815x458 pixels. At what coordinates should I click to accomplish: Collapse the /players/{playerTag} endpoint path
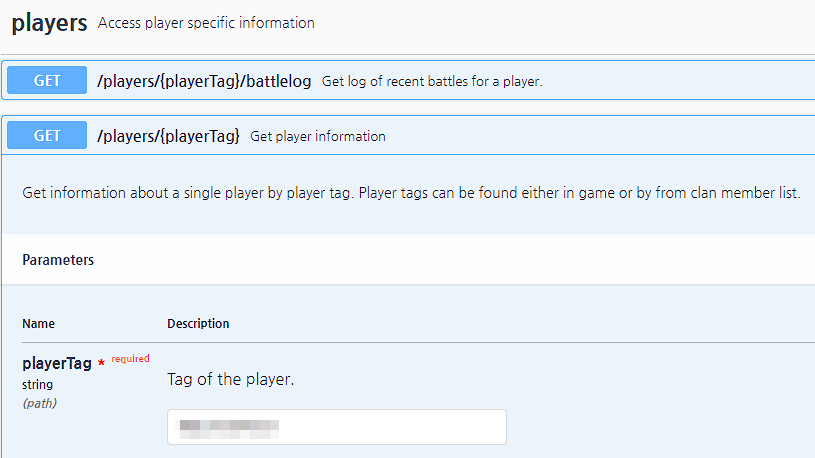(168, 136)
